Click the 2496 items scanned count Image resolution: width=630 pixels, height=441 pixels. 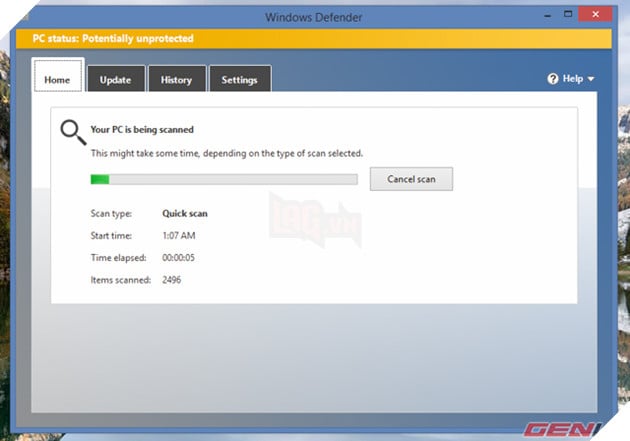(172, 279)
